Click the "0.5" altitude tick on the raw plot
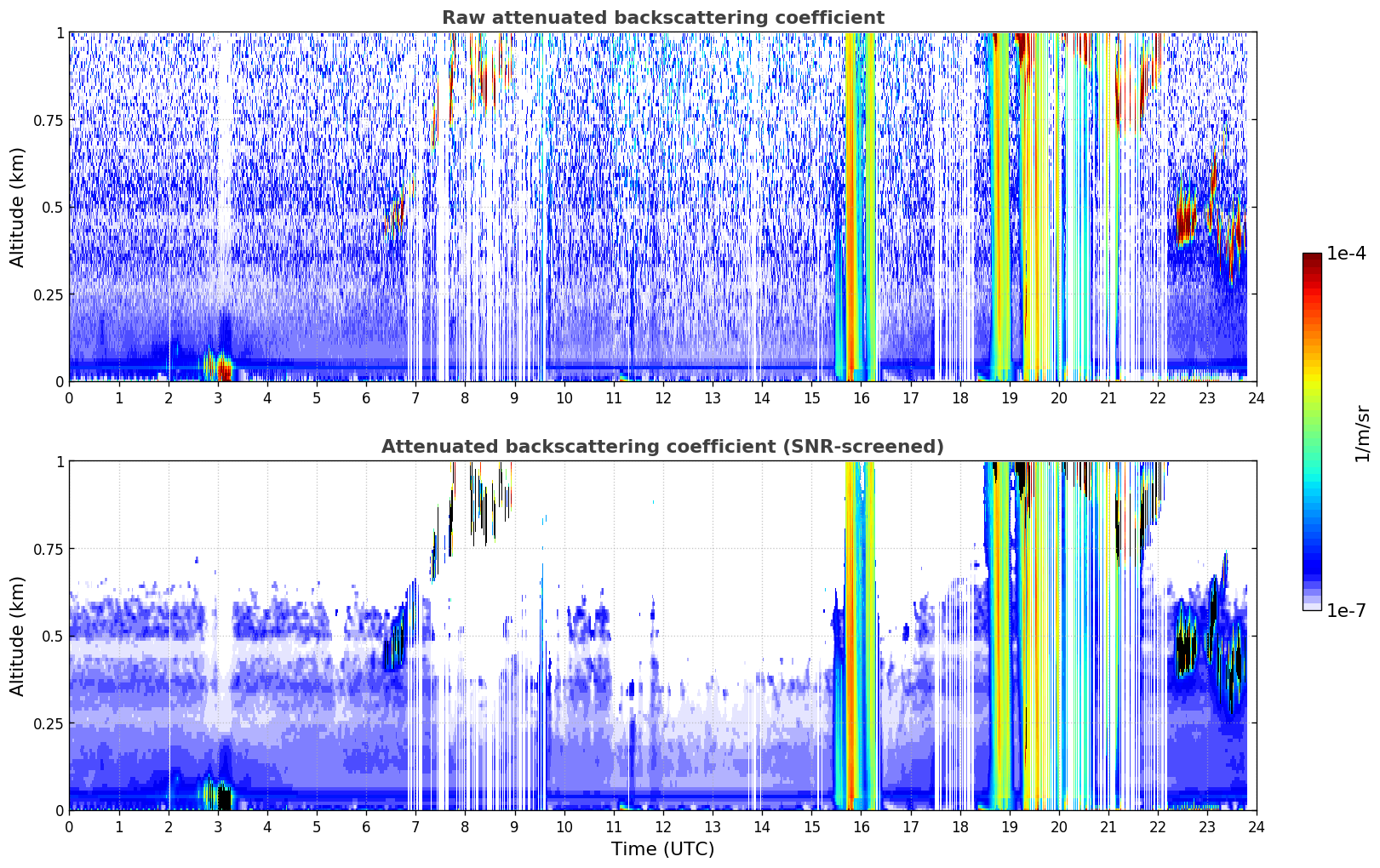Screen dimensions: 1380x868 point(53,207)
